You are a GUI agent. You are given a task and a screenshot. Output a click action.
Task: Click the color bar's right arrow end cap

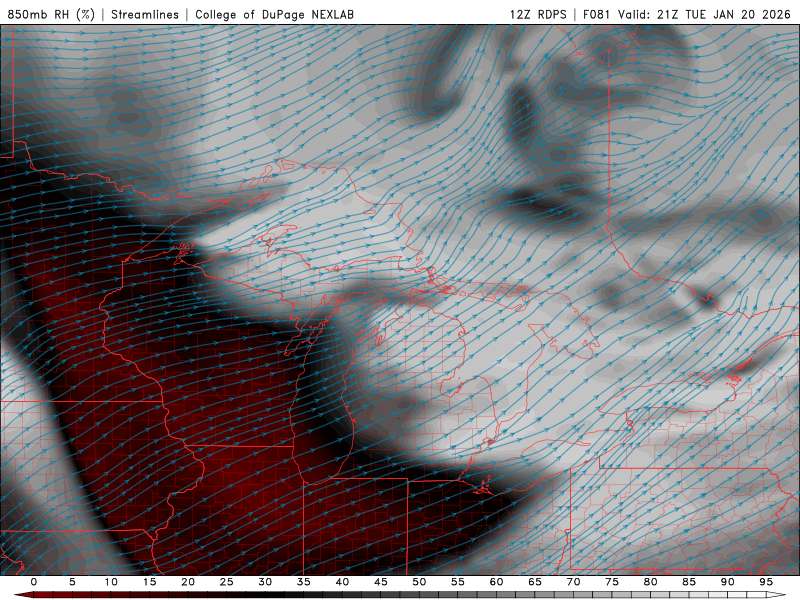point(776,595)
